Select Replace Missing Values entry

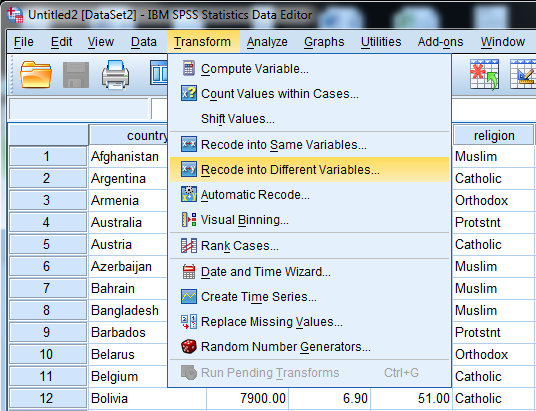pos(309,321)
